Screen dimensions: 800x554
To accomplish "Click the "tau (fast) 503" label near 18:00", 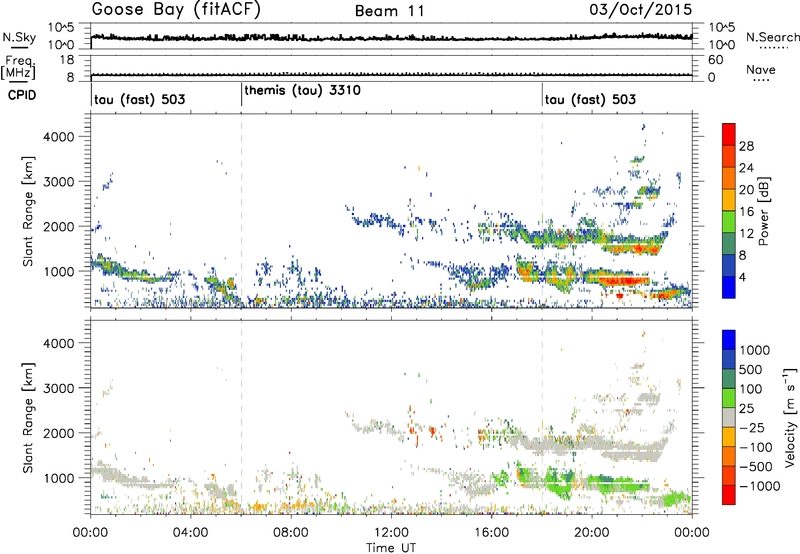I will click(590, 99).
